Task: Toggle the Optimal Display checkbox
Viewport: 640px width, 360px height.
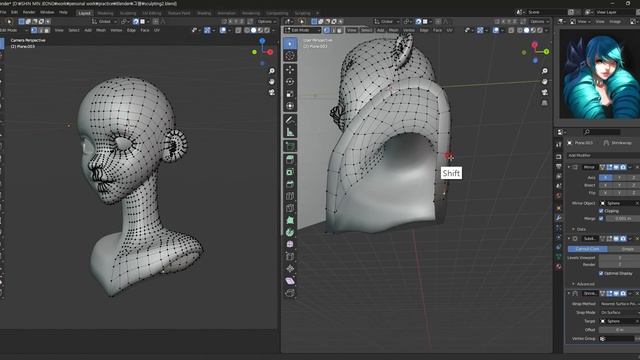Action: tap(601, 273)
